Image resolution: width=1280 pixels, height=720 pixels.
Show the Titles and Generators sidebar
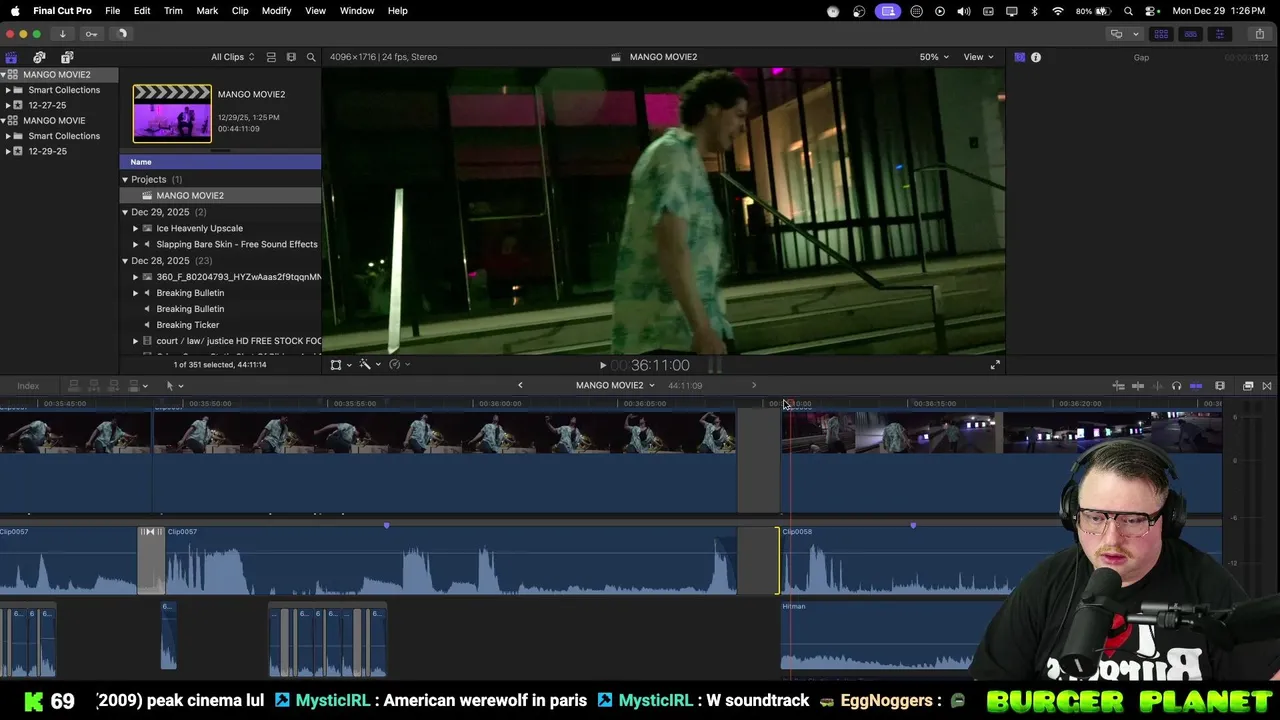67,57
